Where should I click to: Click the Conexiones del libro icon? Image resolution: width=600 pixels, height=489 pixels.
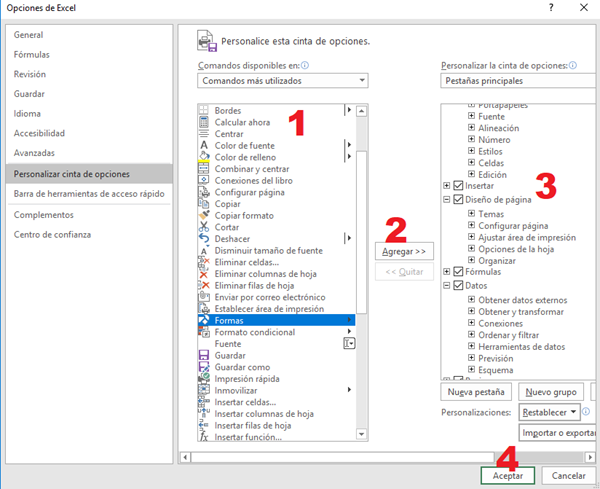[204, 180]
